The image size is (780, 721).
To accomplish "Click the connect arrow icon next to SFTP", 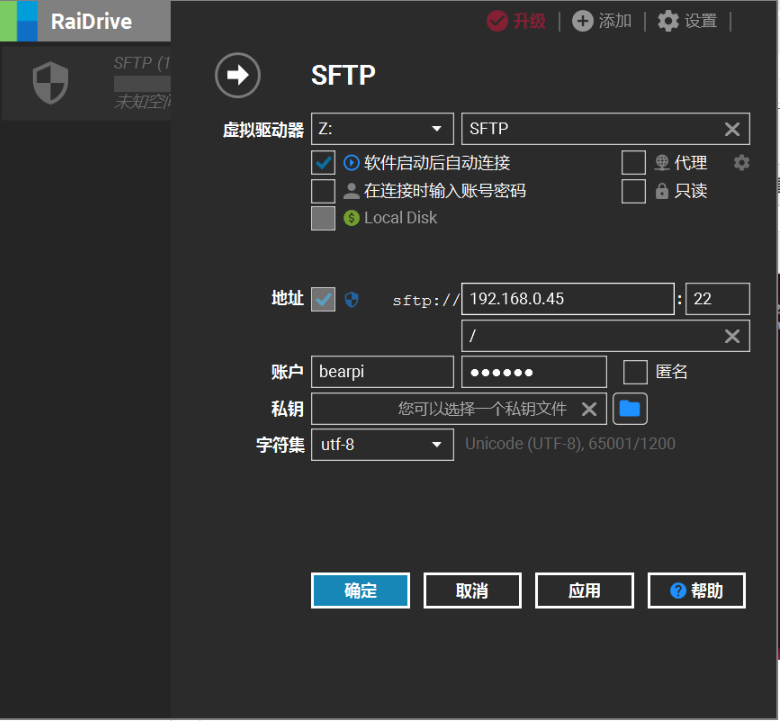I will pyautogui.click(x=238, y=75).
